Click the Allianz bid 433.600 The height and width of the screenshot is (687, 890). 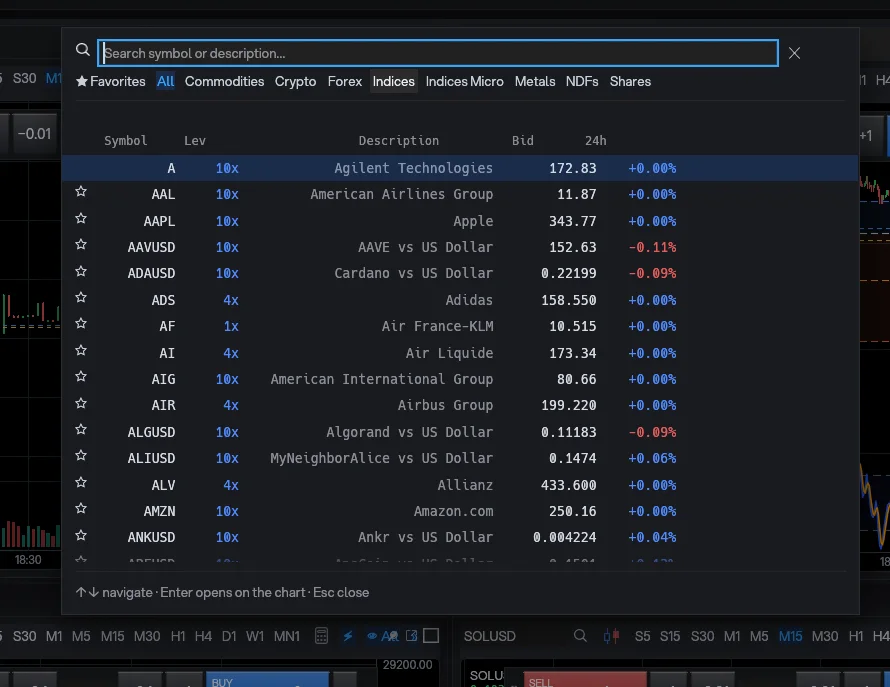pyautogui.click(x=568, y=485)
